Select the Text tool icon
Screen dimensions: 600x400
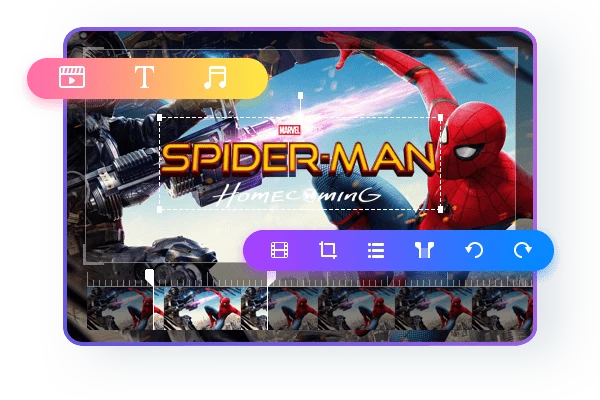point(144,77)
